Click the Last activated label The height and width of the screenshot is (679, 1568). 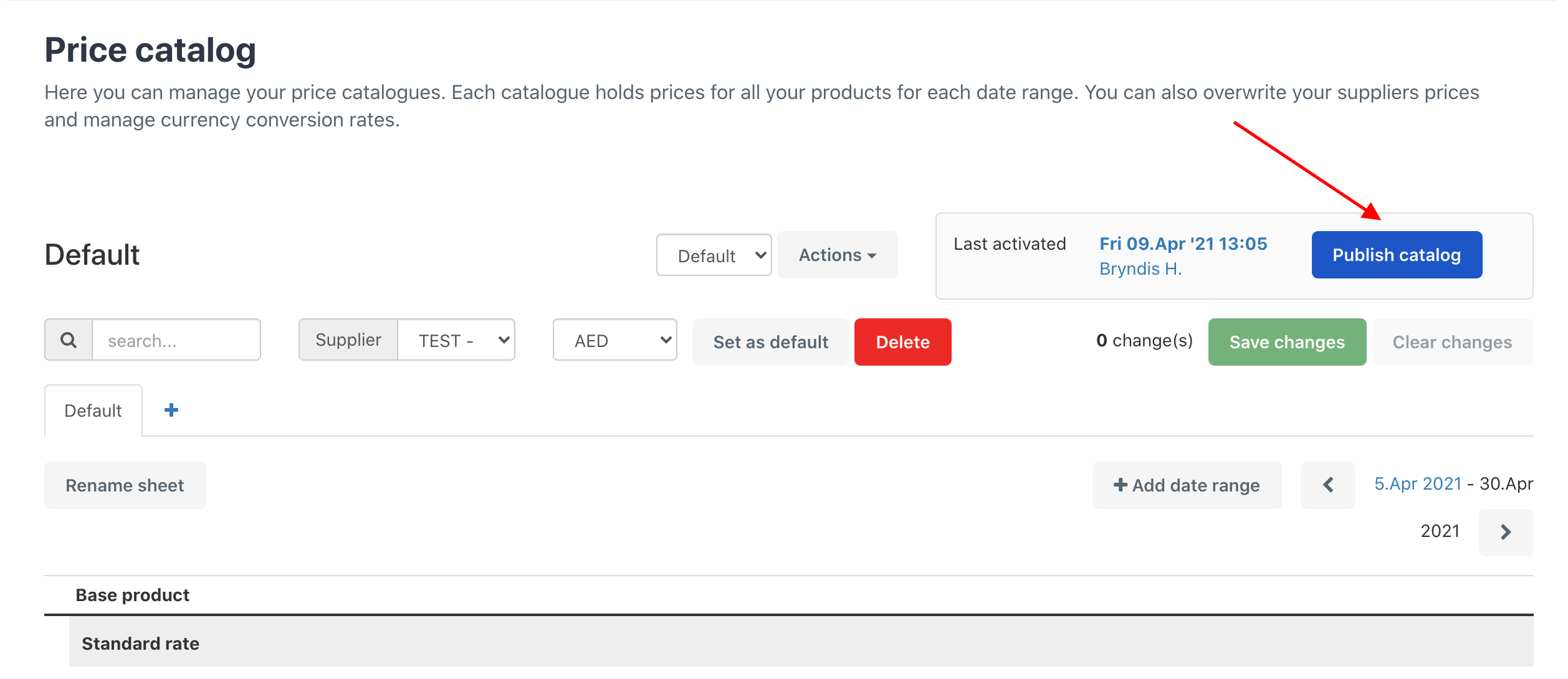(x=1010, y=244)
